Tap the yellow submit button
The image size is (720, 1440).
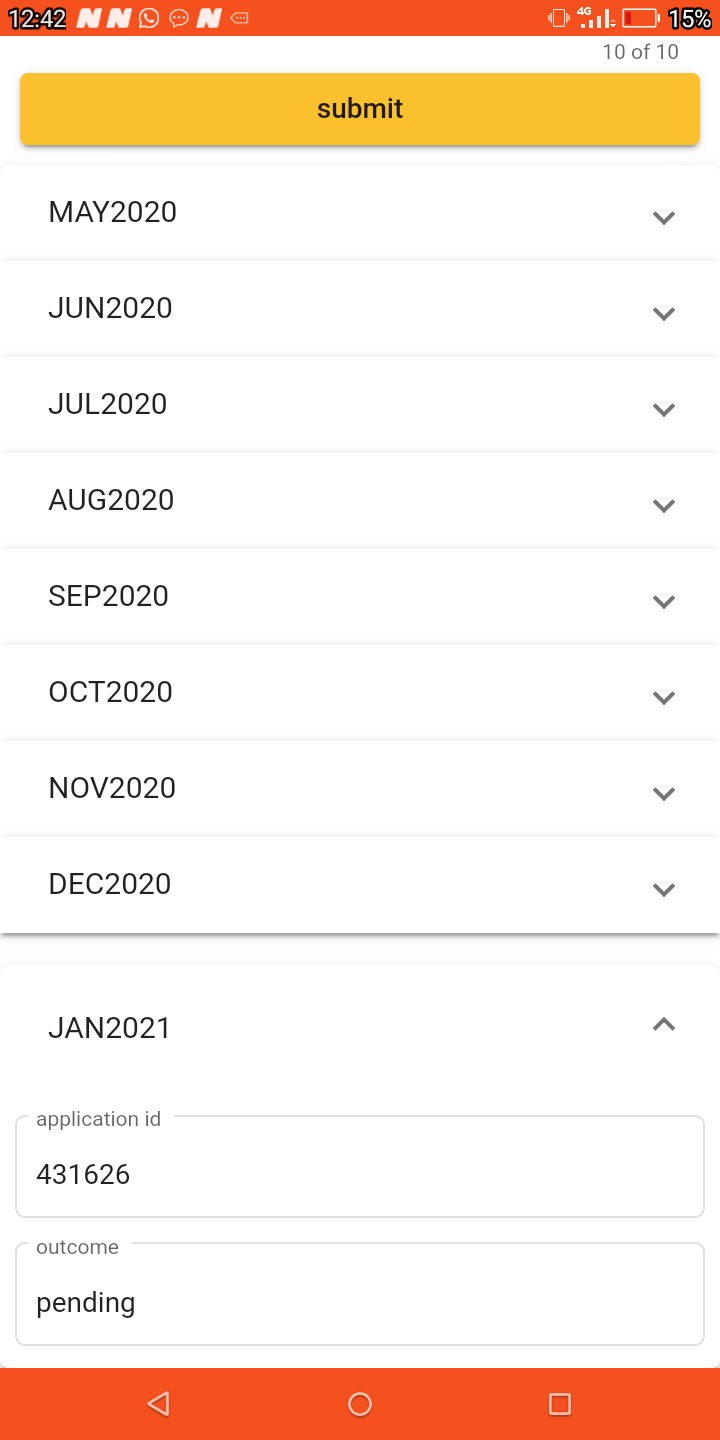[360, 109]
